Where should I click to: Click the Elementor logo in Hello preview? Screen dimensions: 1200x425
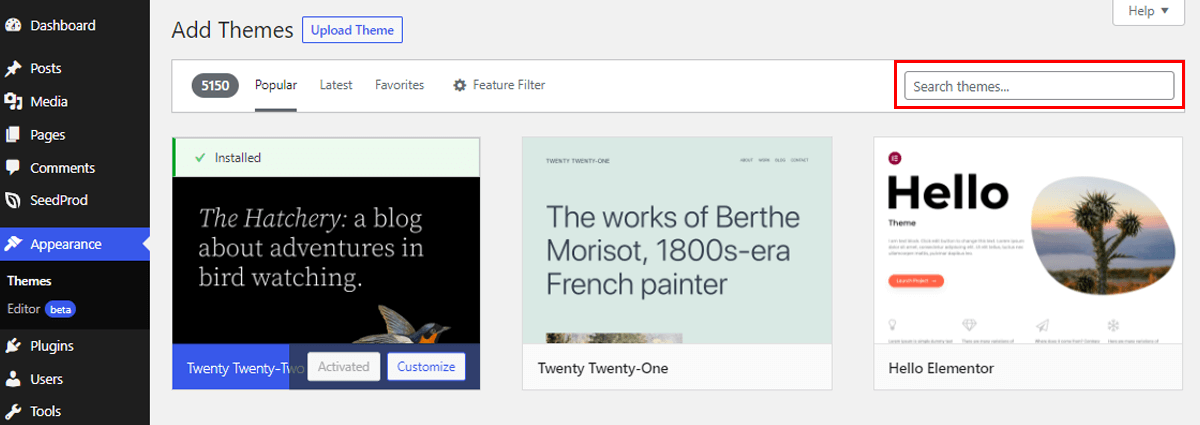point(895,158)
